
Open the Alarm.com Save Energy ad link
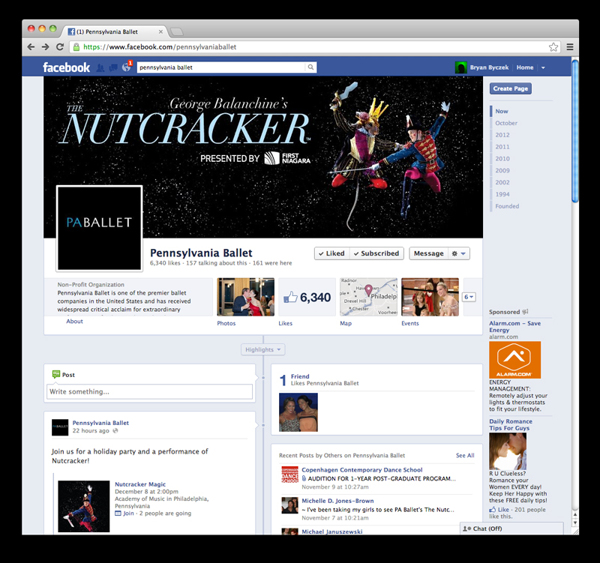pyautogui.click(x=515, y=326)
